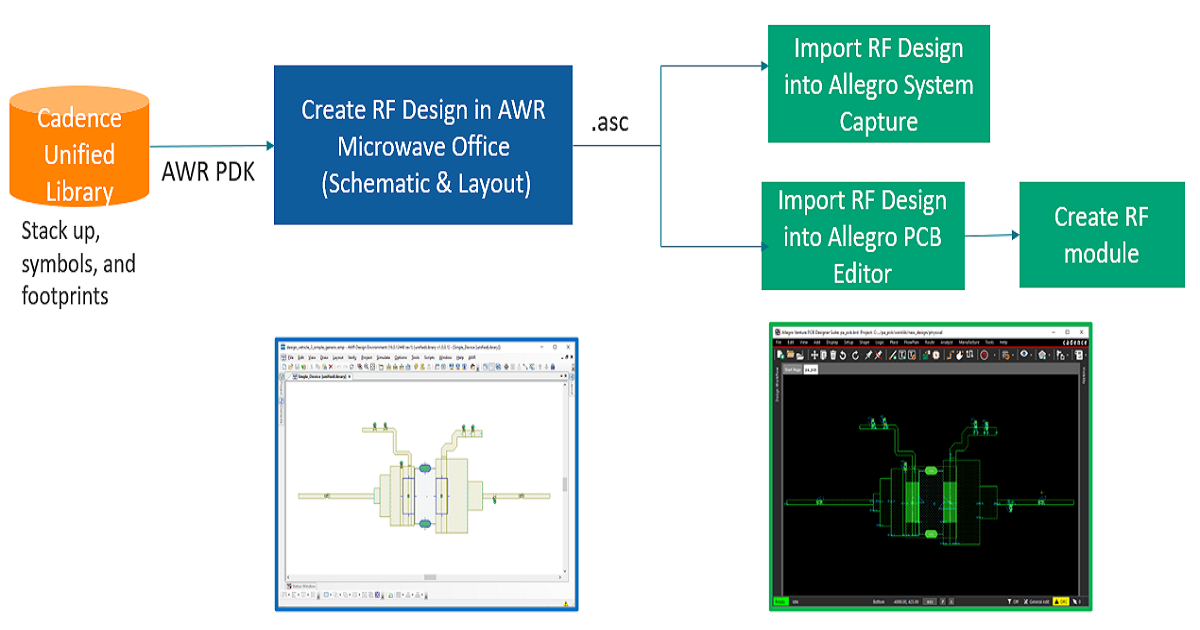Image resolution: width=1200 pixels, height=630 pixels.
Task: Toggle the General edit mode in status bar
Action: pos(1039,602)
